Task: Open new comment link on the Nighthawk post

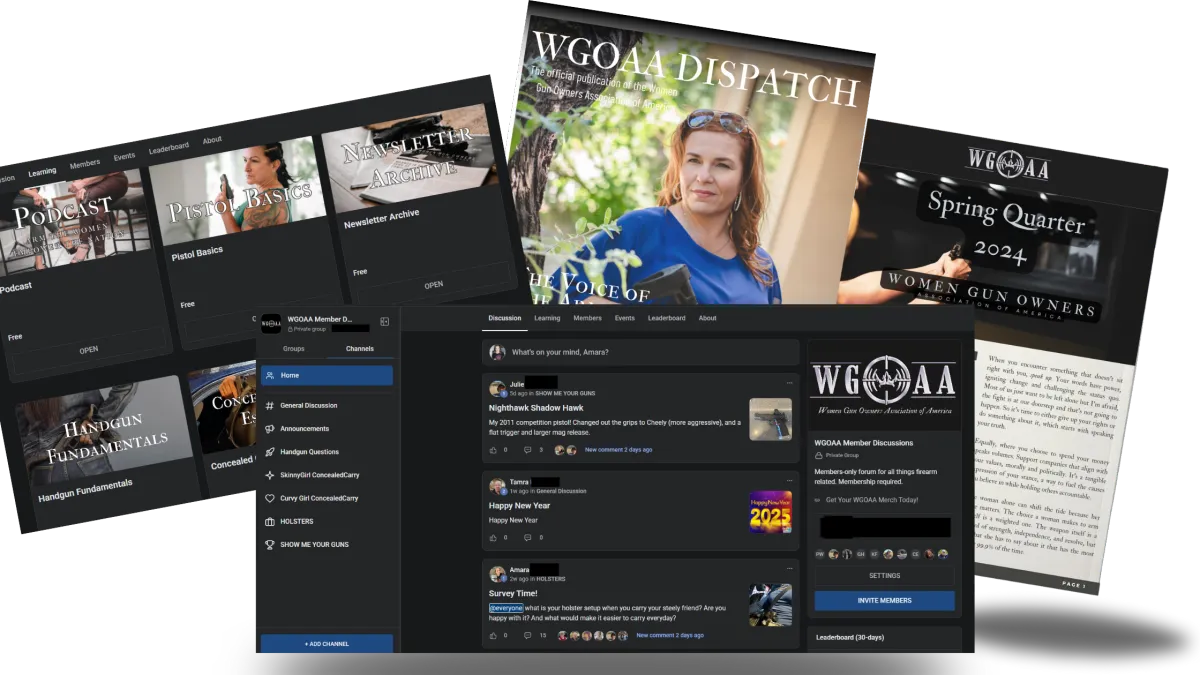Action: pos(619,450)
